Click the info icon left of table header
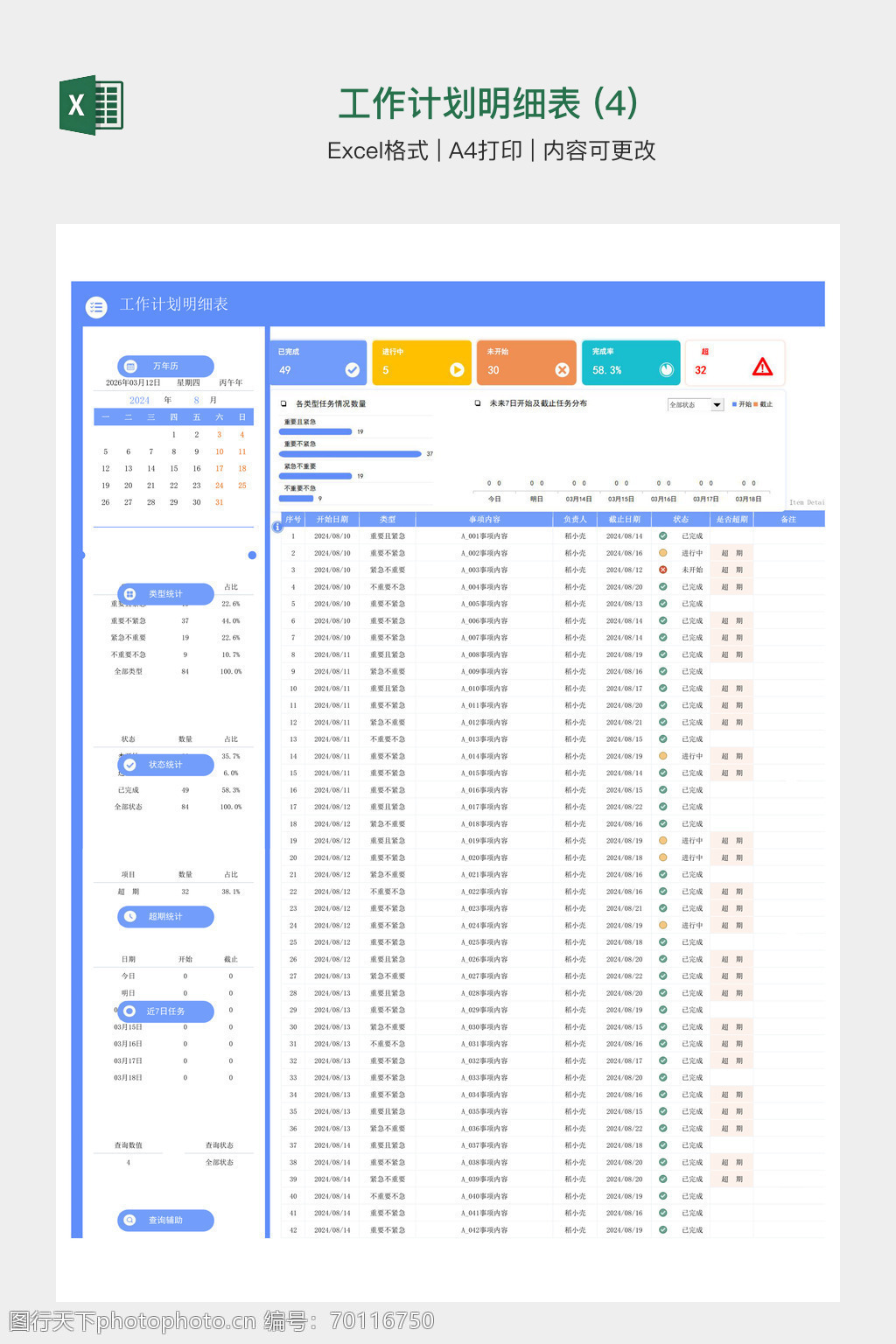The height and width of the screenshot is (1344, 896). 276,527
